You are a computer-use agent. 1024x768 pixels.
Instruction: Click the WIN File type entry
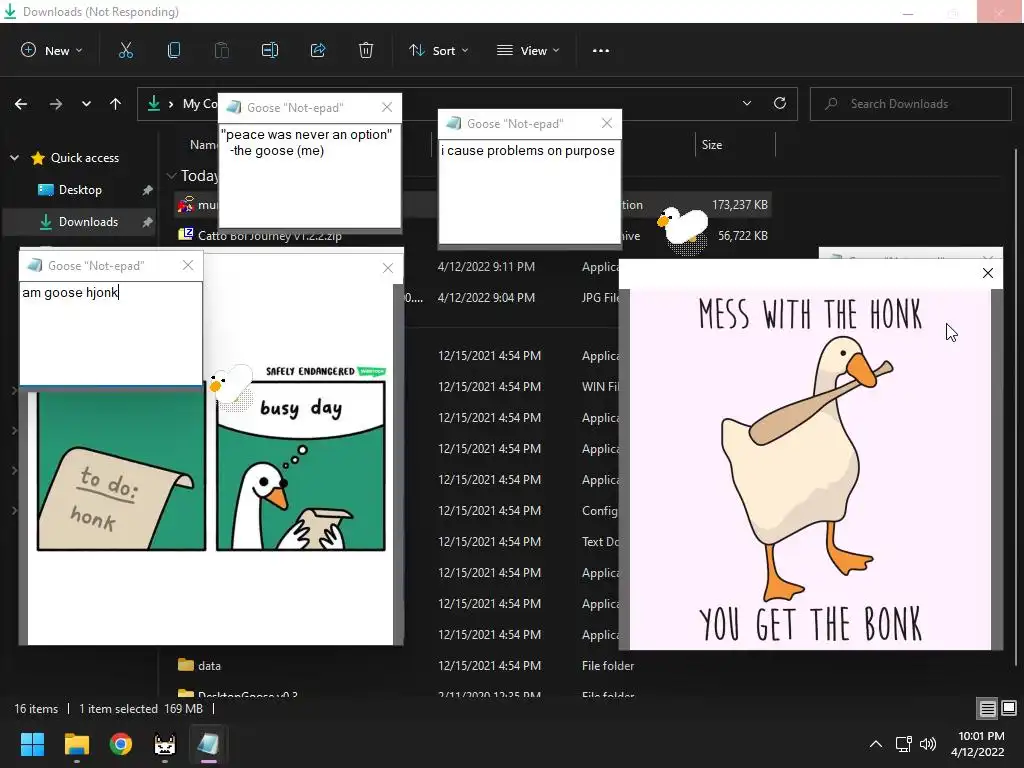[600, 387]
